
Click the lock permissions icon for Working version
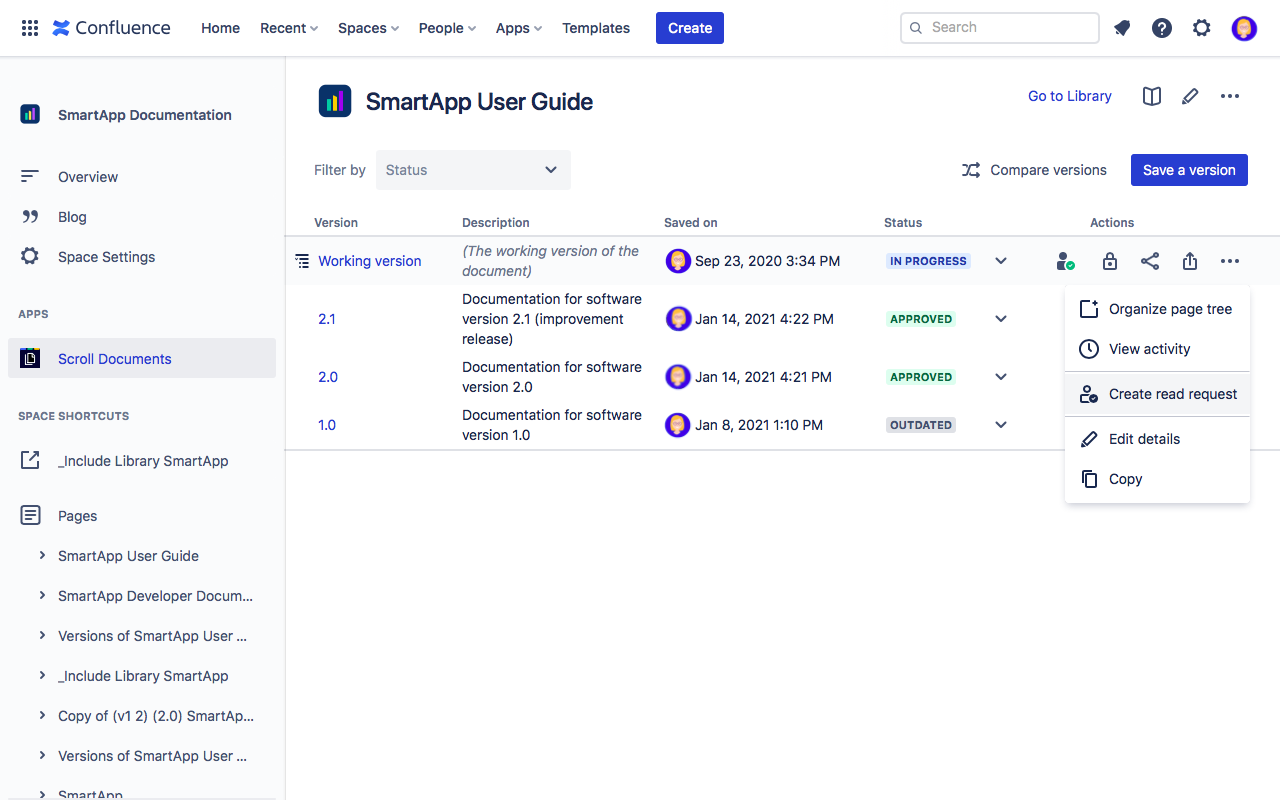[1109, 260]
